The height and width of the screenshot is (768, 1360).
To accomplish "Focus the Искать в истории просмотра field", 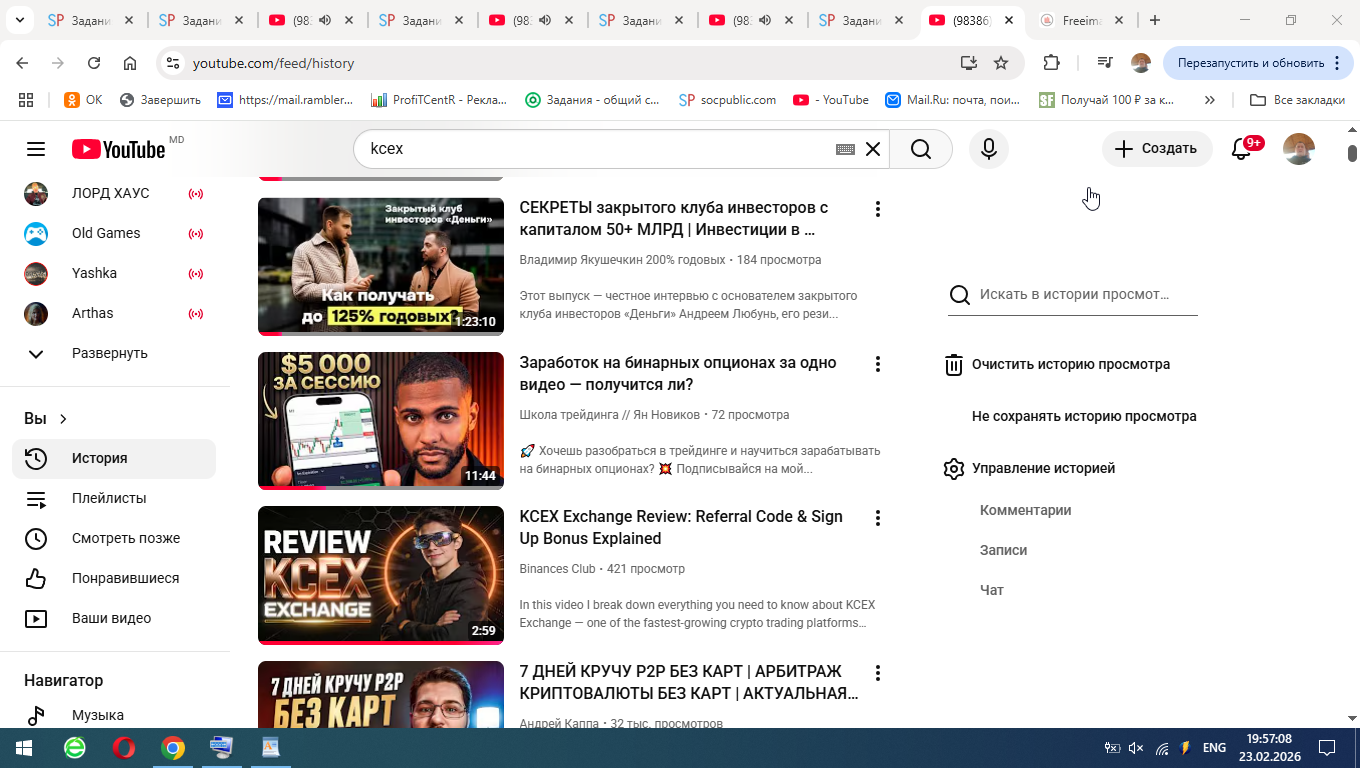I will pos(1073,295).
